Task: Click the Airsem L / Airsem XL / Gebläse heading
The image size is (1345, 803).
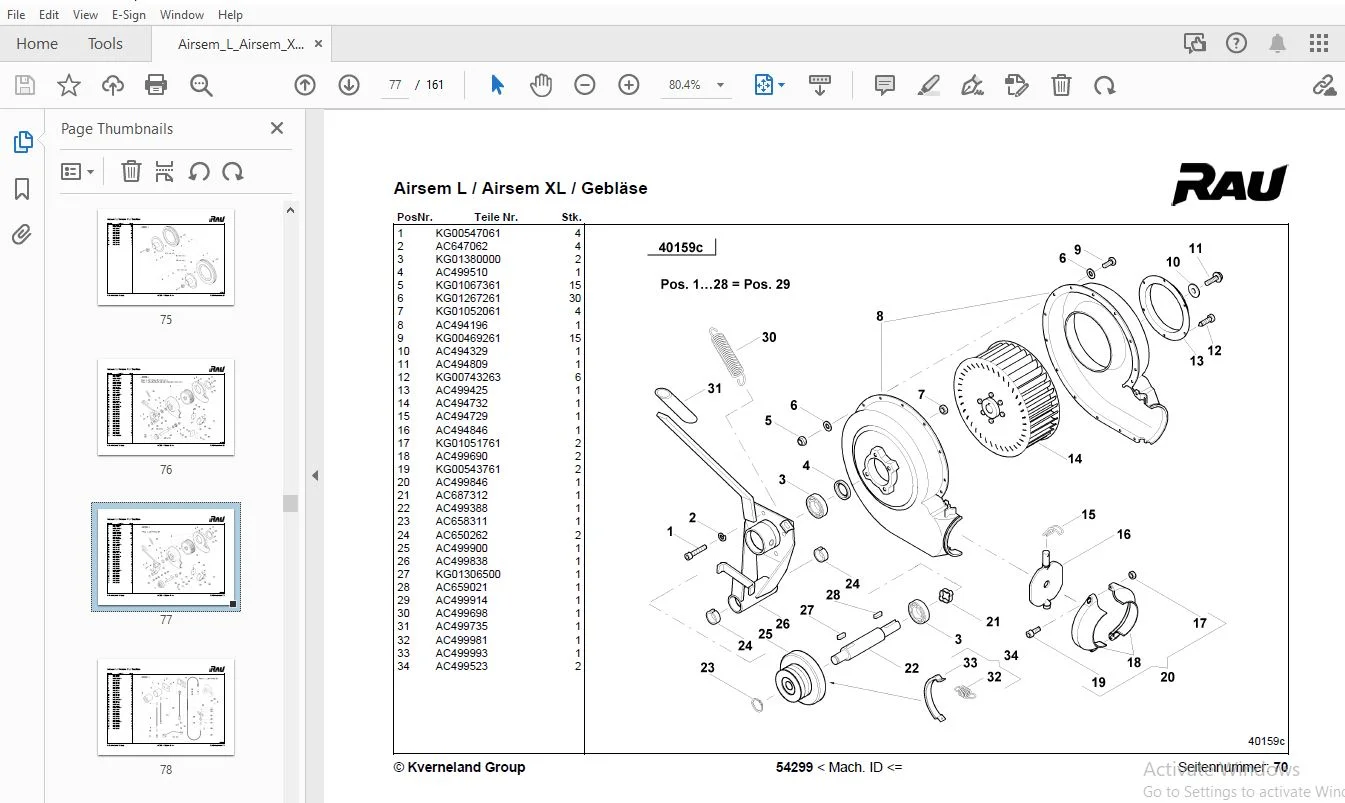Action: pyautogui.click(x=521, y=188)
